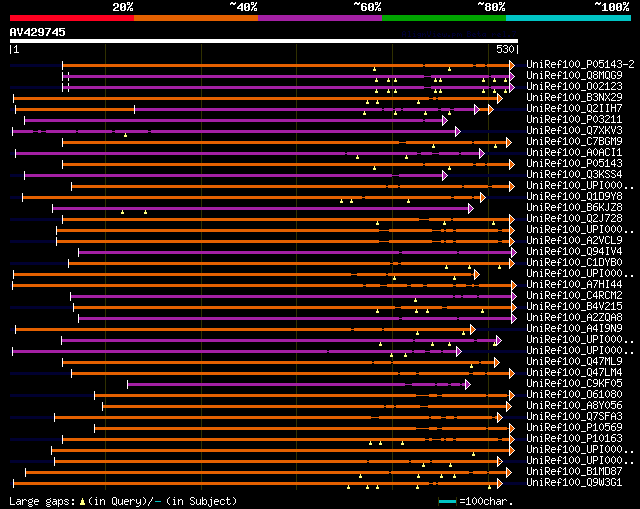Click the UniRef100_A0ACI1 label
640x509 pixels.
tap(574, 153)
